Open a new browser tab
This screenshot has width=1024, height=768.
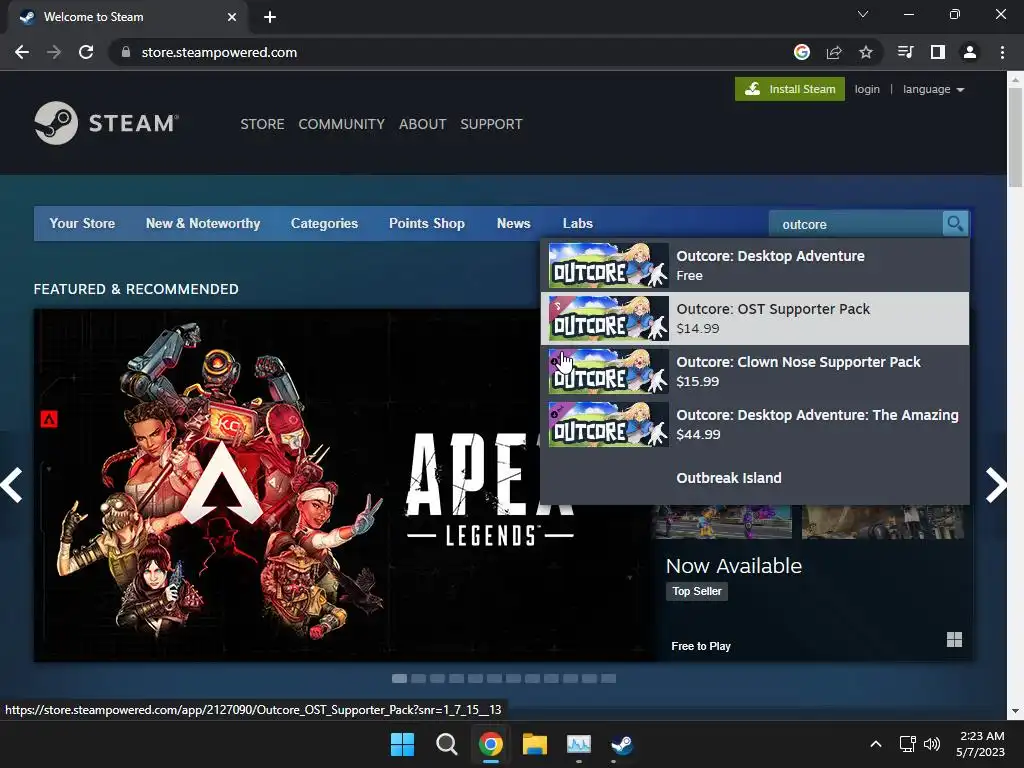[270, 17]
